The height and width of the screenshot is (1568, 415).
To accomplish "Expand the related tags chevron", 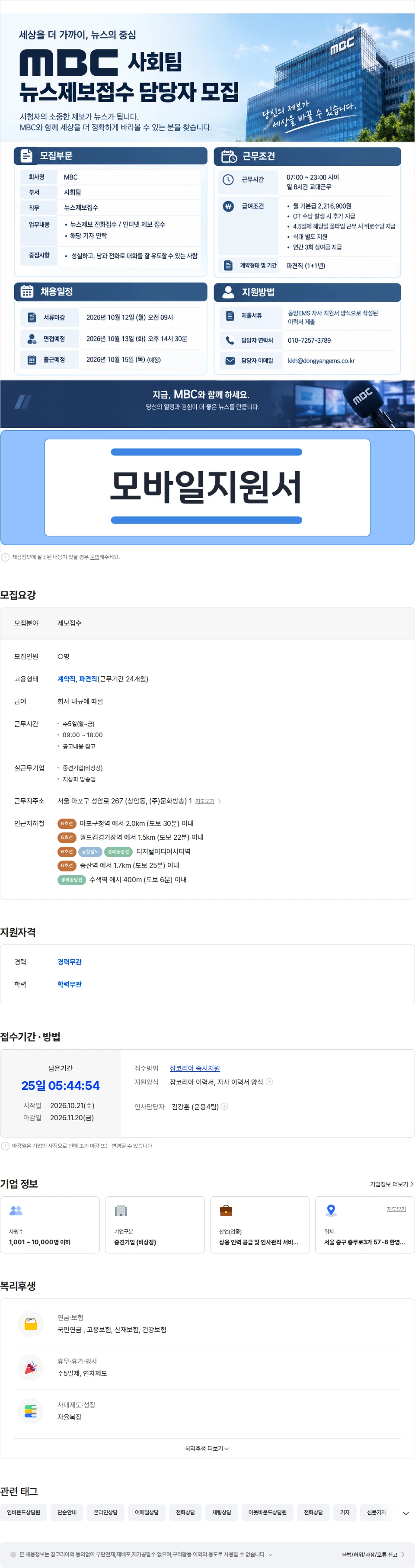I will 406,1513.
